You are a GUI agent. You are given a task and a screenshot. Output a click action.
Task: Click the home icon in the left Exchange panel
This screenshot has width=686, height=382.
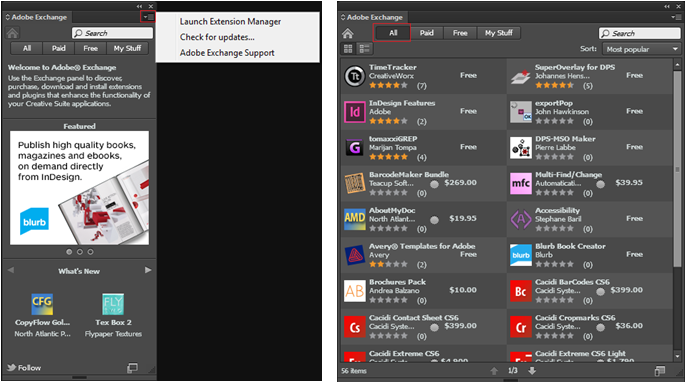pos(12,33)
